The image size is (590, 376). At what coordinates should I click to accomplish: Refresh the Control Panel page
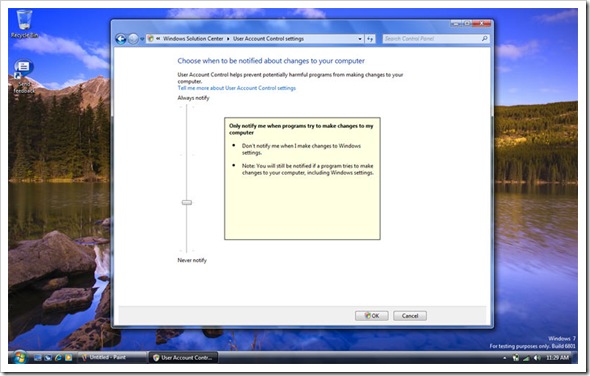pos(370,39)
